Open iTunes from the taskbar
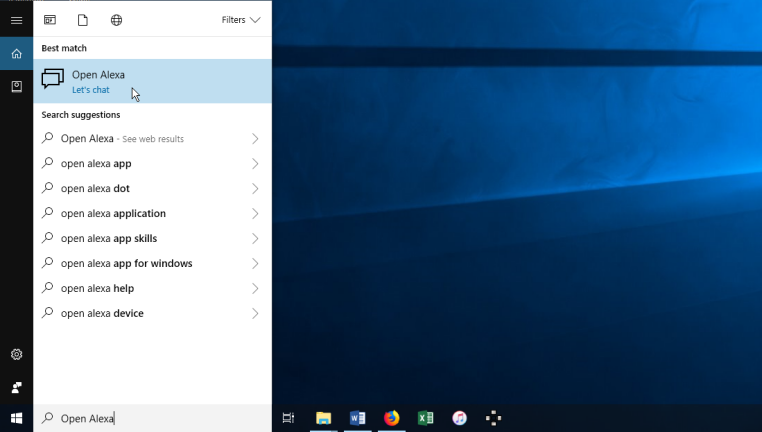This screenshot has width=762, height=432. click(x=459, y=418)
